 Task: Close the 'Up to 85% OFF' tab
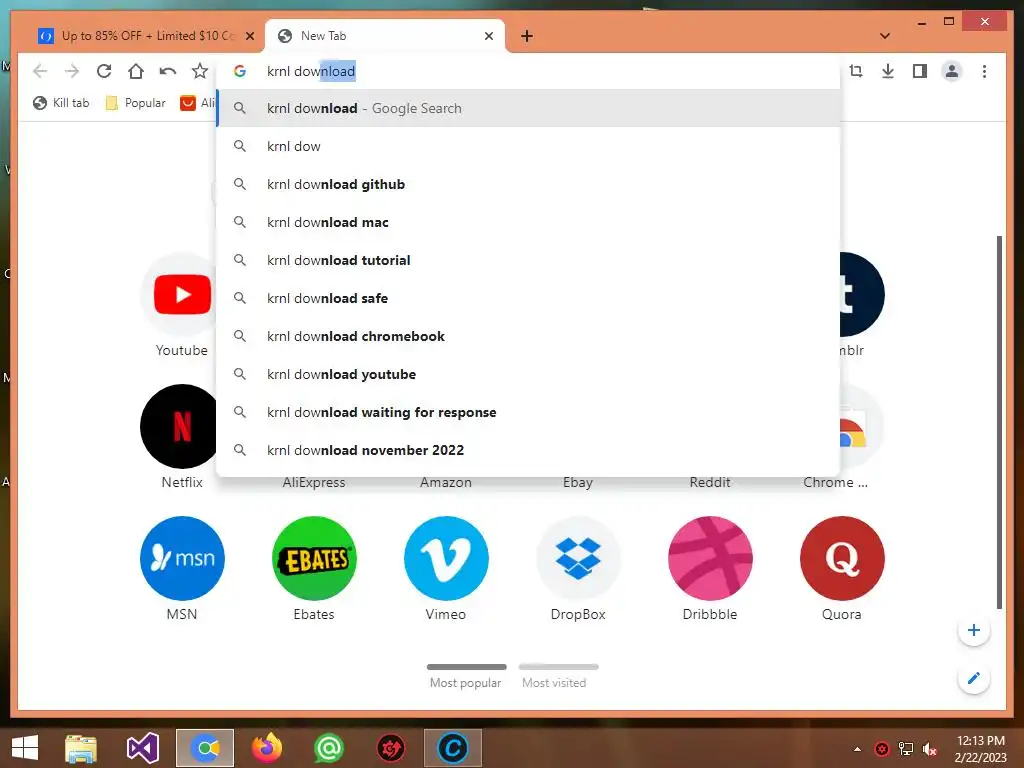tap(249, 36)
